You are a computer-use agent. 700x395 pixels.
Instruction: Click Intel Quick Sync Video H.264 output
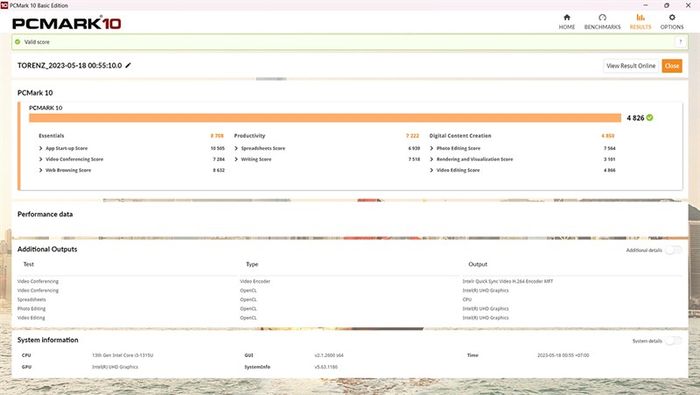point(508,282)
